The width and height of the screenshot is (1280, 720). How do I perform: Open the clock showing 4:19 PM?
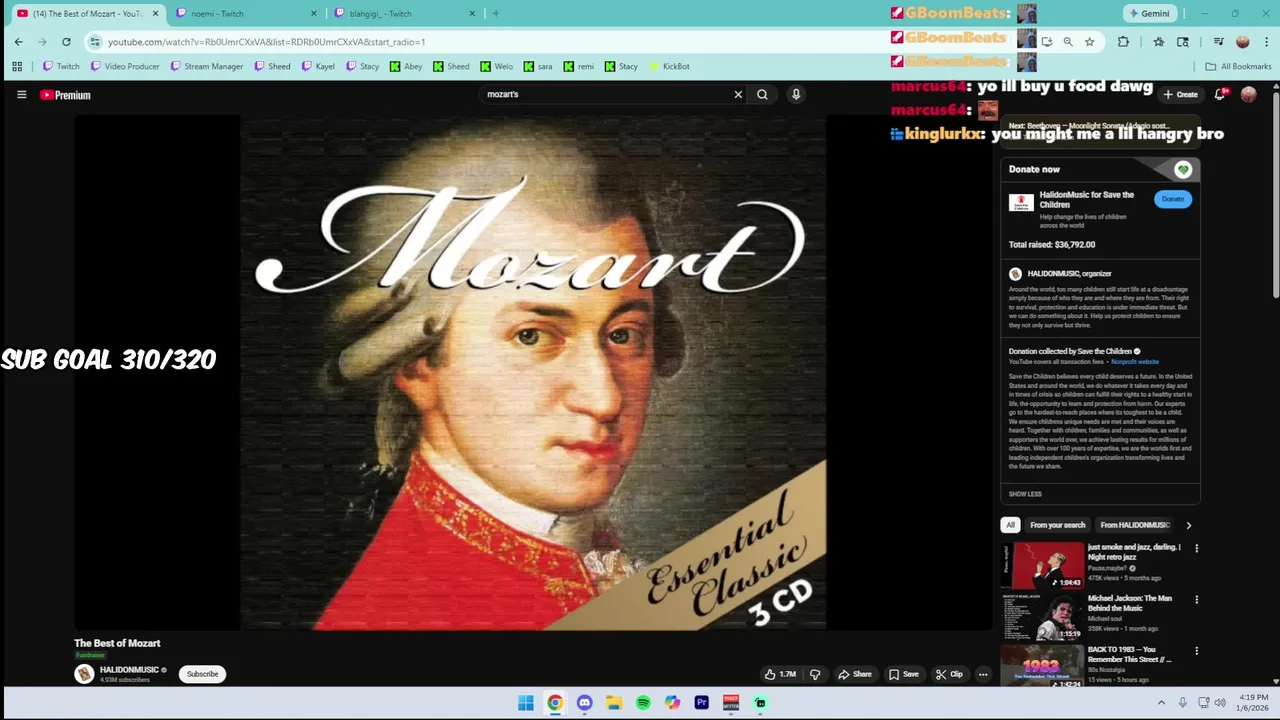(x=1254, y=697)
